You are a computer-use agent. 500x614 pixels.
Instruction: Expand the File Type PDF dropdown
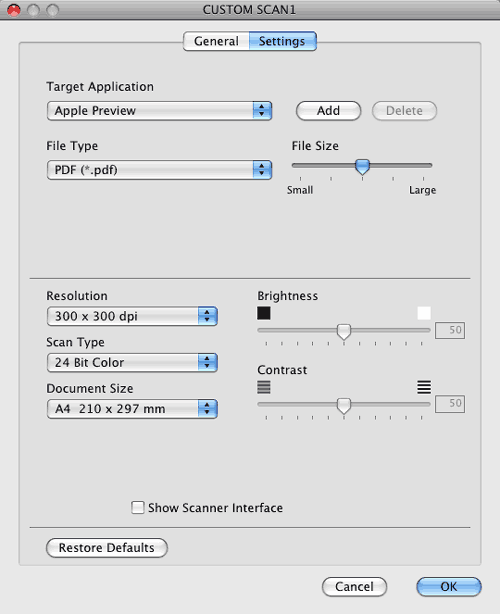pos(159,170)
